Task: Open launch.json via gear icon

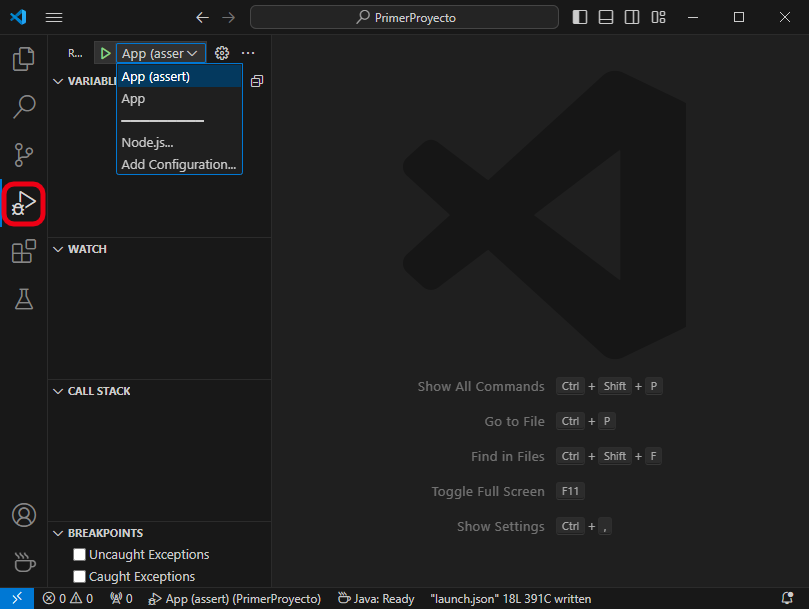Action: pyautogui.click(x=222, y=53)
